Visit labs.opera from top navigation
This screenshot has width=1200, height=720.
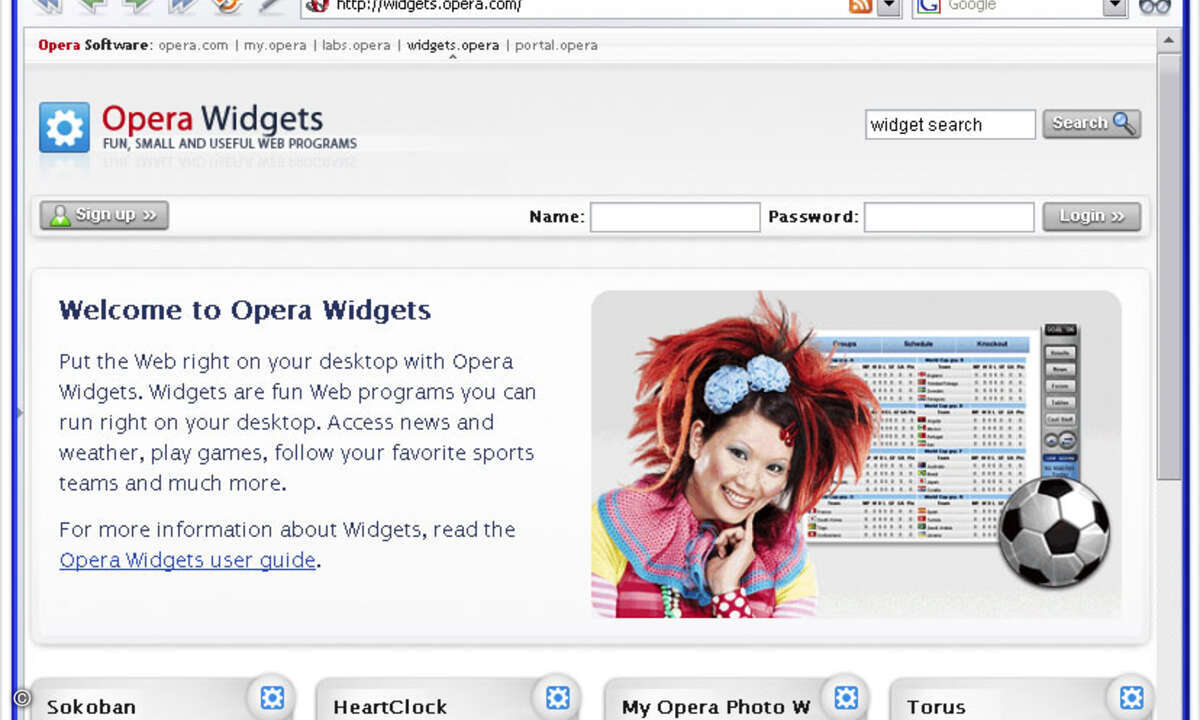coord(356,45)
